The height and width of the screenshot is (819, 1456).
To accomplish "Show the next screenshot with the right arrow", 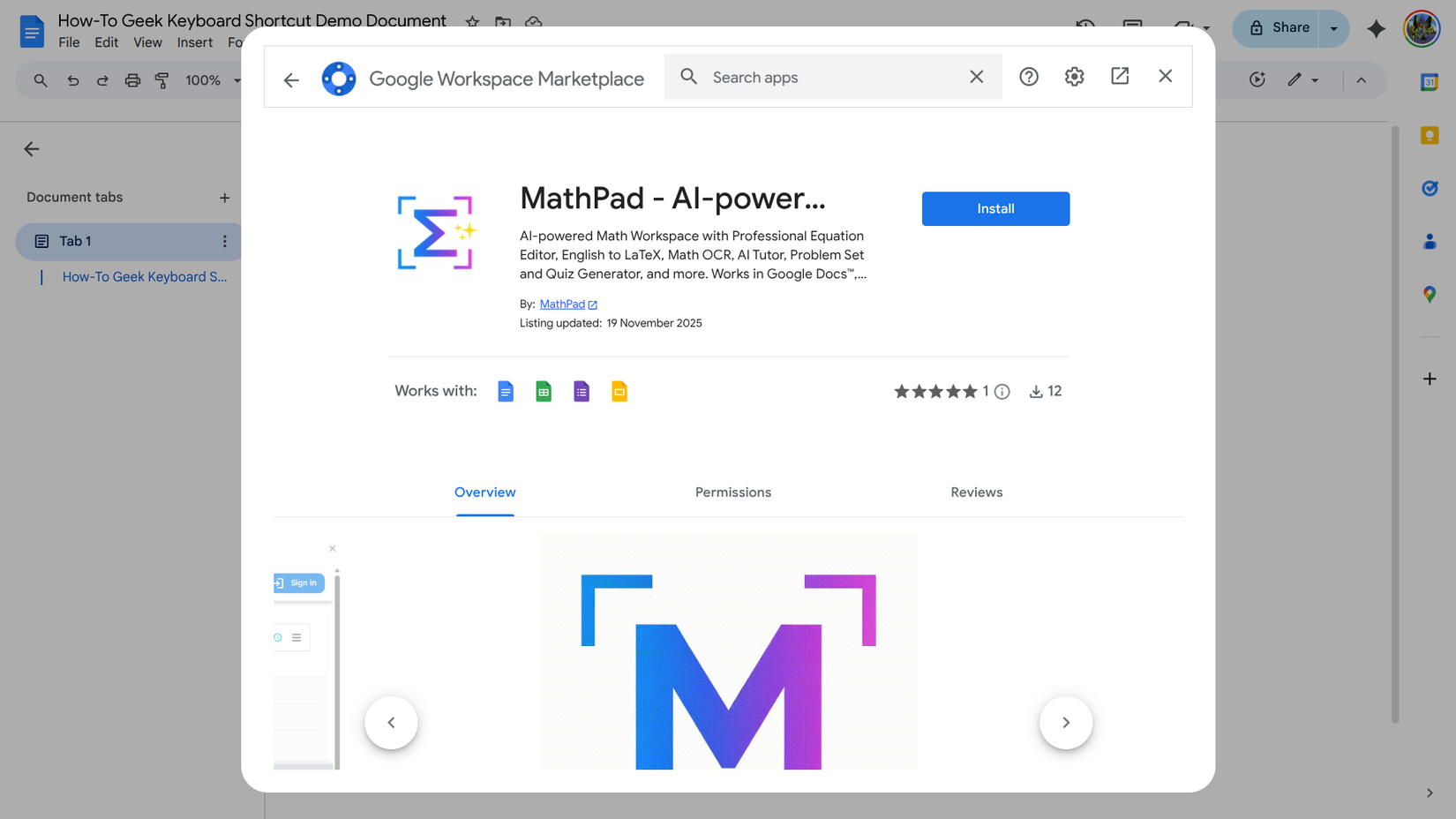I will tap(1065, 722).
